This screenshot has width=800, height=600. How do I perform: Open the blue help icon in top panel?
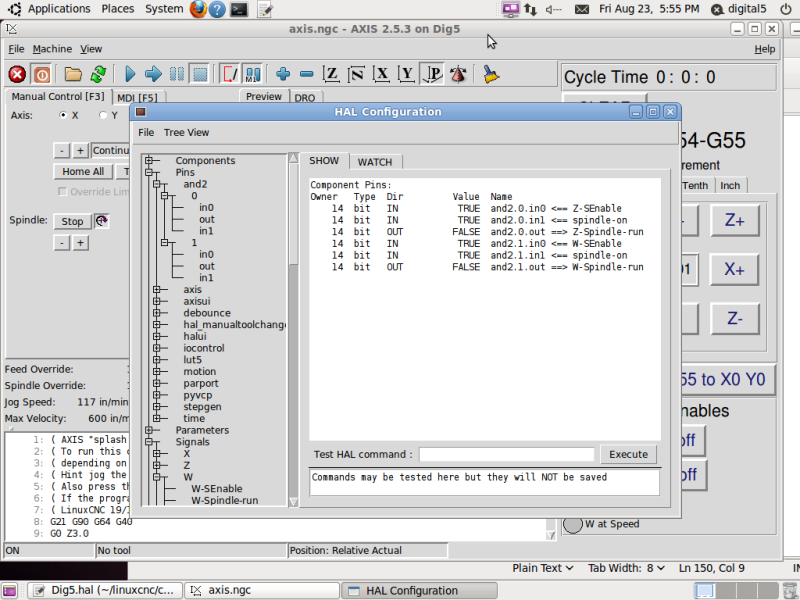(x=217, y=9)
